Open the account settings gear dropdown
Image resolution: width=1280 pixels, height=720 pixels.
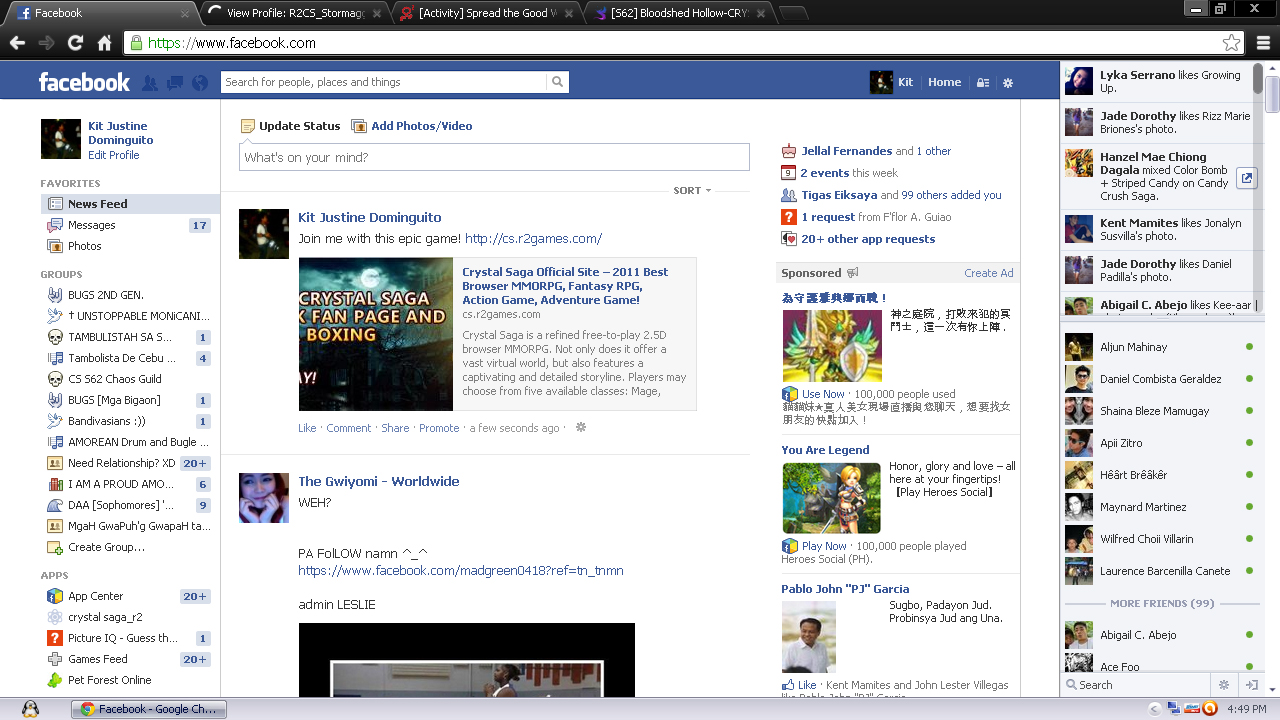point(1008,83)
